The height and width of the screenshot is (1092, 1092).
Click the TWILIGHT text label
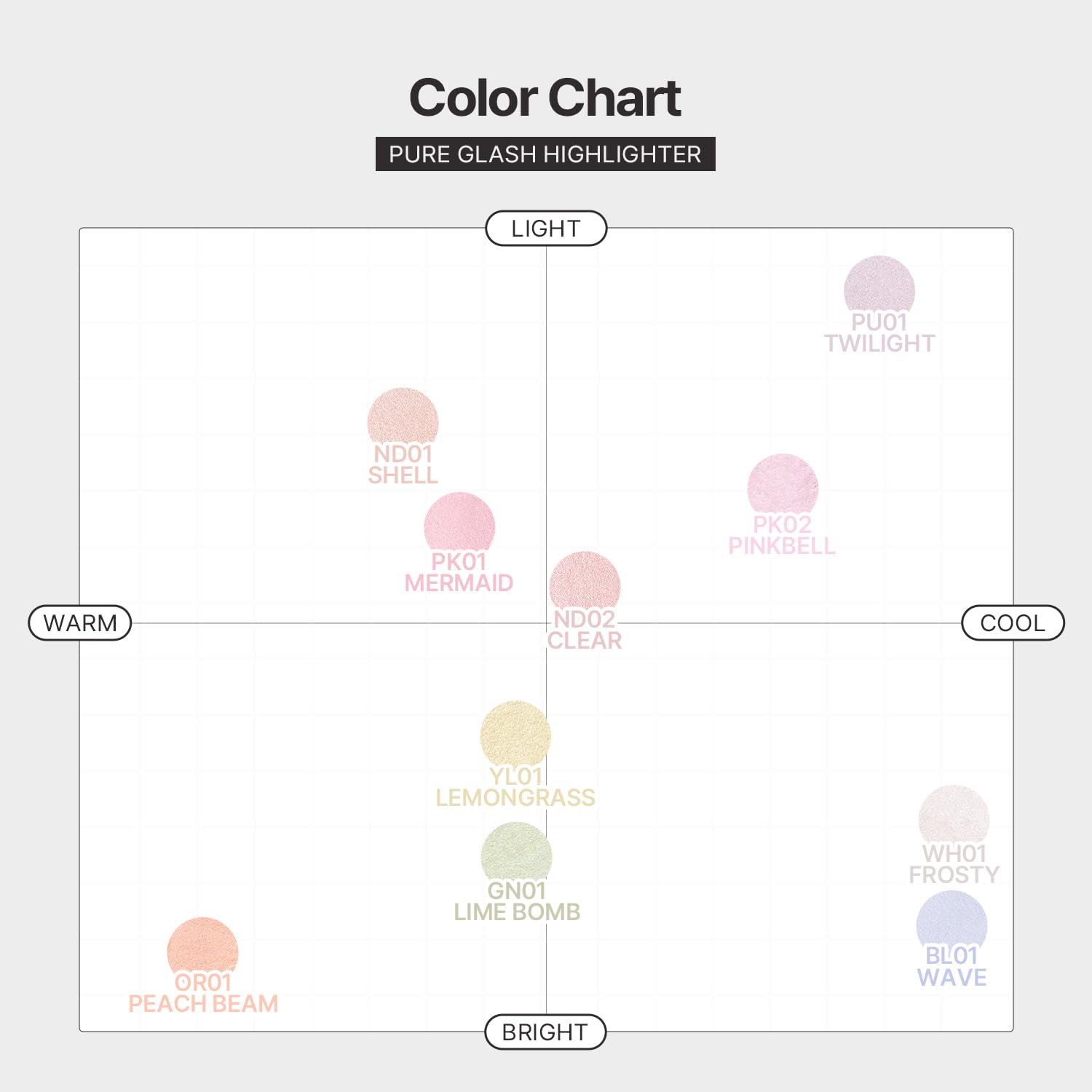pos(879,344)
